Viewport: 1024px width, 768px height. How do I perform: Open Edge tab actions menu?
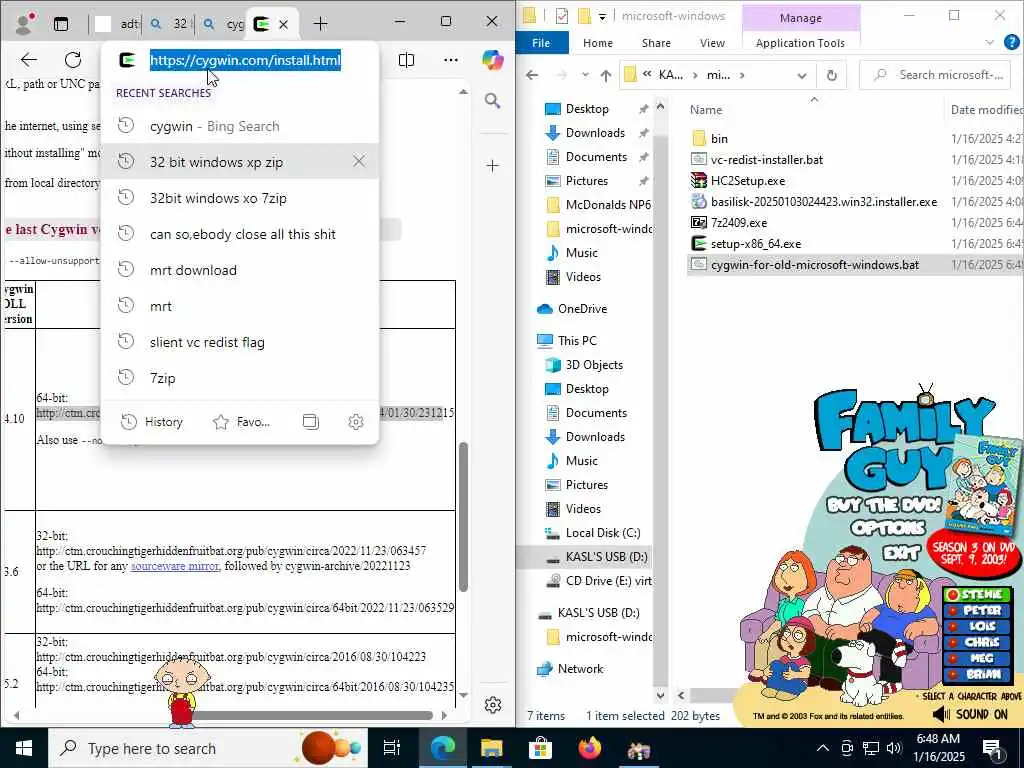click(x=61, y=24)
